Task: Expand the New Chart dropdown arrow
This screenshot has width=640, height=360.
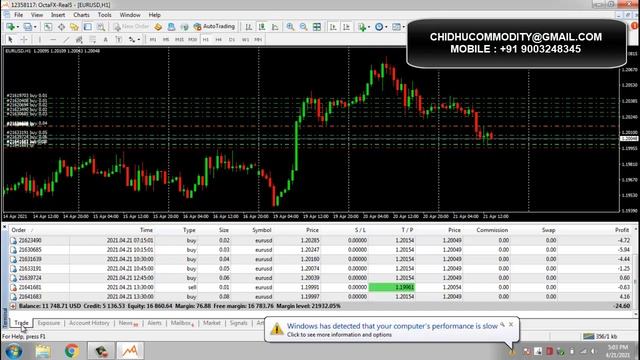Action: [18, 27]
